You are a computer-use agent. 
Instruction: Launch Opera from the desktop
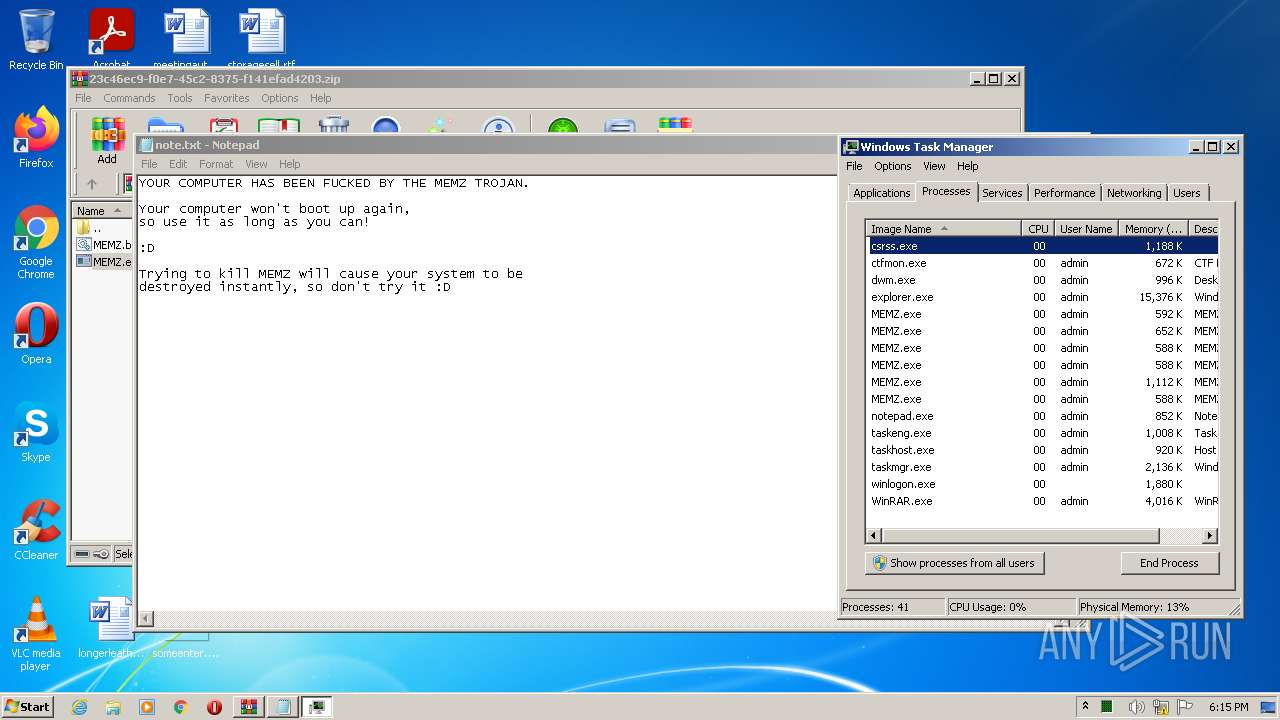point(36,333)
